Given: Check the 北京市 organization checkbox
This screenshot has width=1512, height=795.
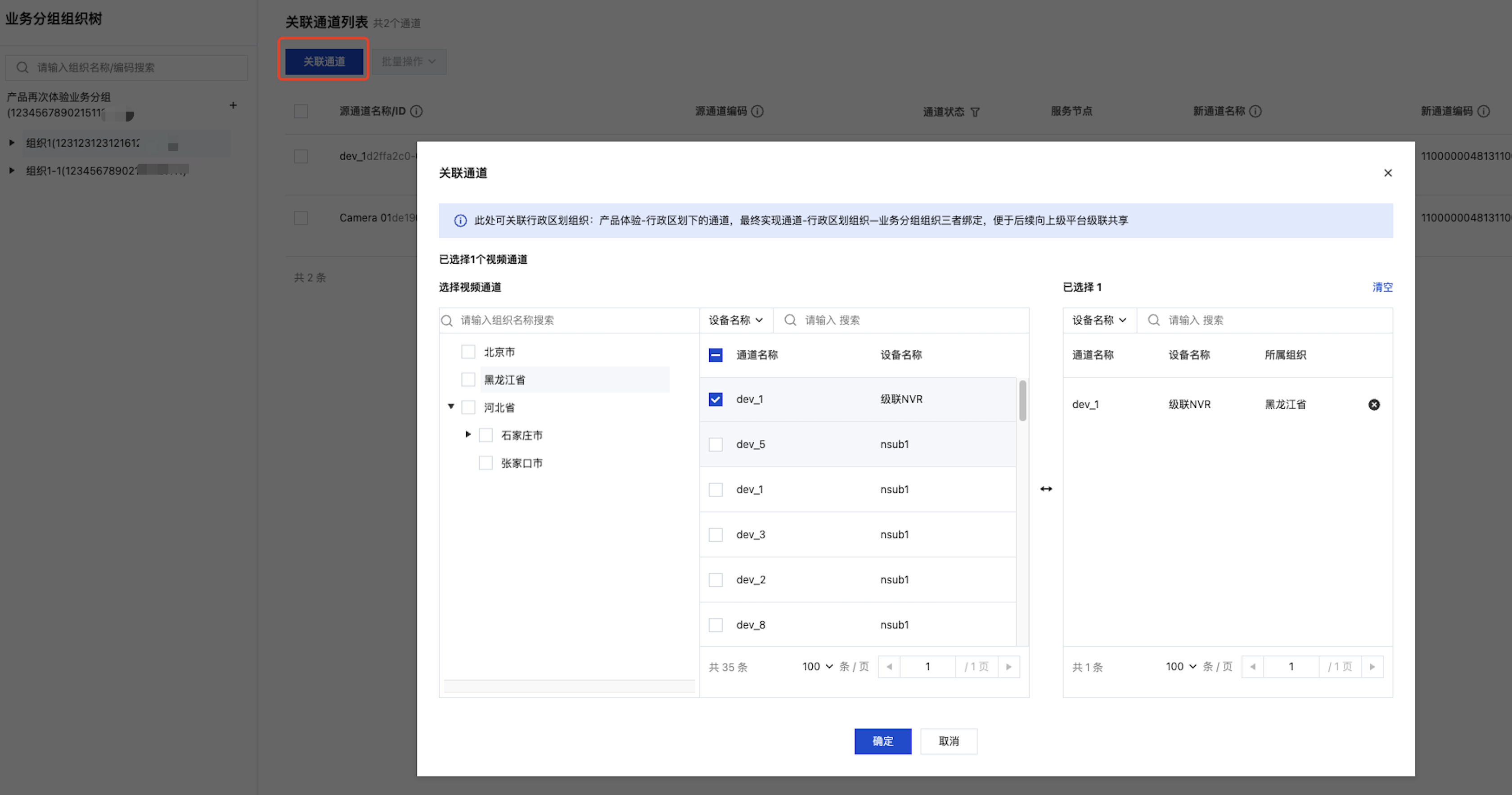Looking at the screenshot, I should 468,352.
